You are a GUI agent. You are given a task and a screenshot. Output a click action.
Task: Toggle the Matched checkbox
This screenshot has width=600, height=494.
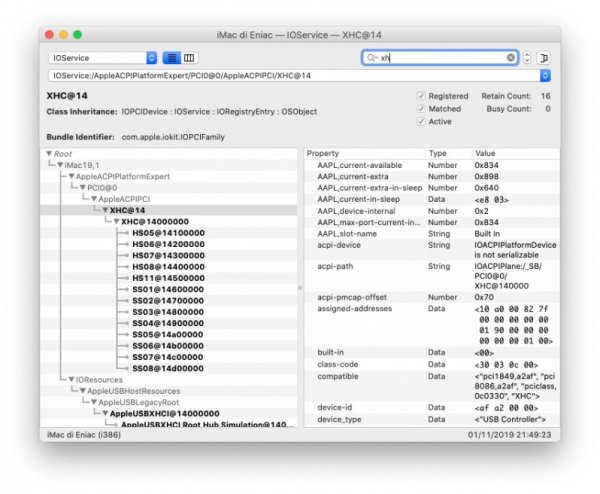(421, 108)
